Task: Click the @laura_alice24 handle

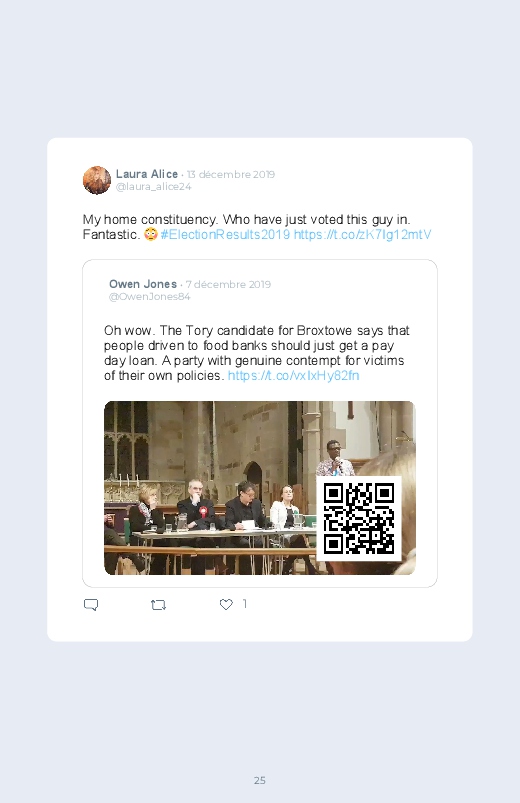Action: [154, 186]
